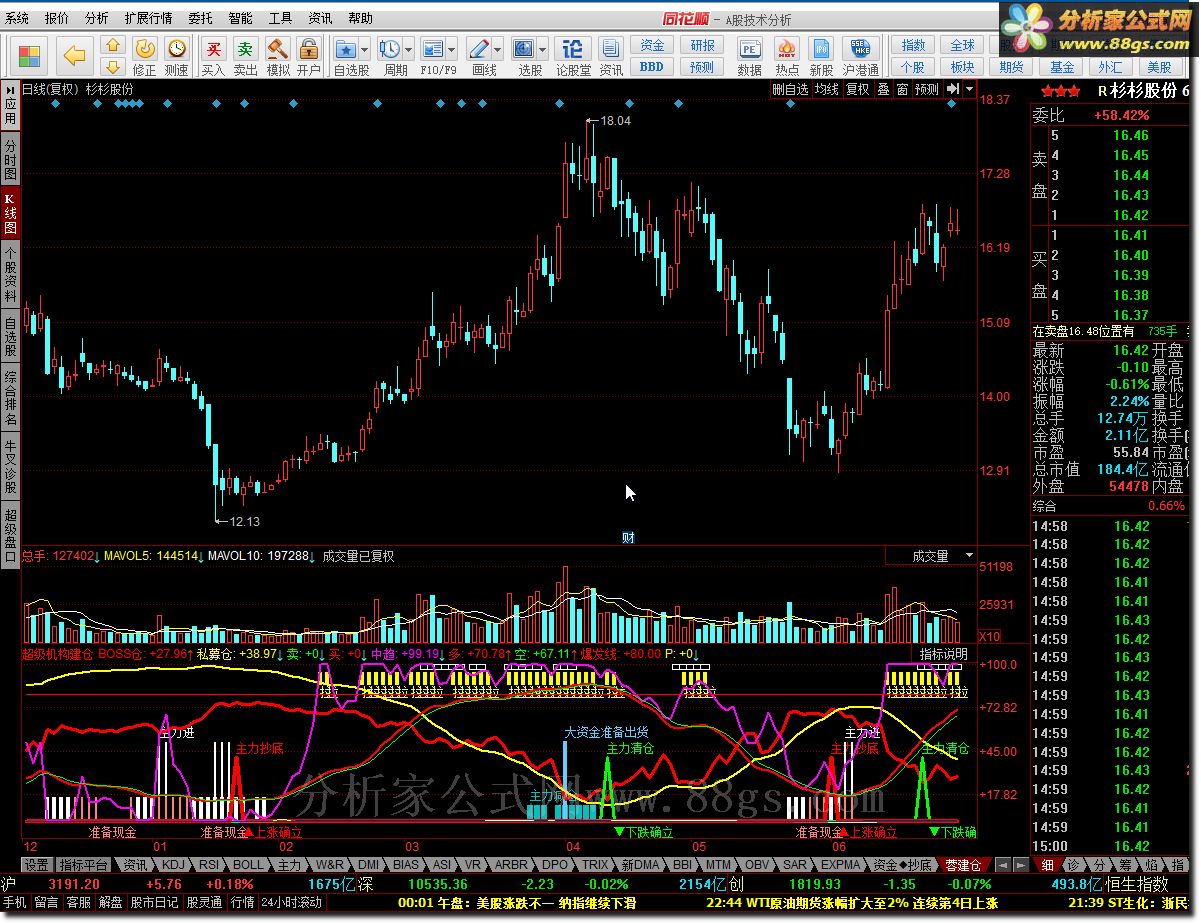Click the up arrow page button
Image resolution: width=1201 pixels, height=923 pixels.
113,45
